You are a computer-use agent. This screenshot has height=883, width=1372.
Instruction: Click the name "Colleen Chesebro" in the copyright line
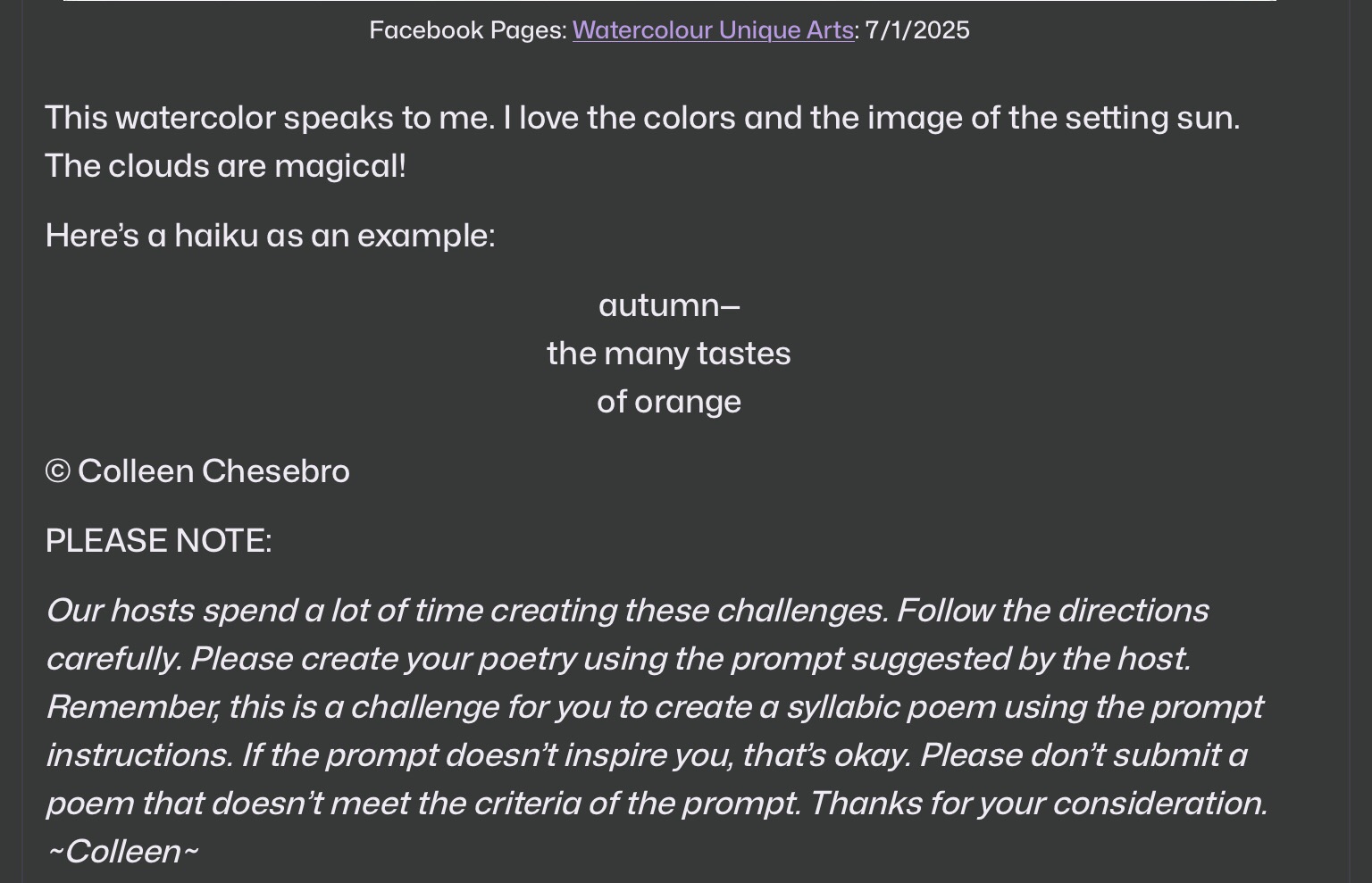(213, 471)
